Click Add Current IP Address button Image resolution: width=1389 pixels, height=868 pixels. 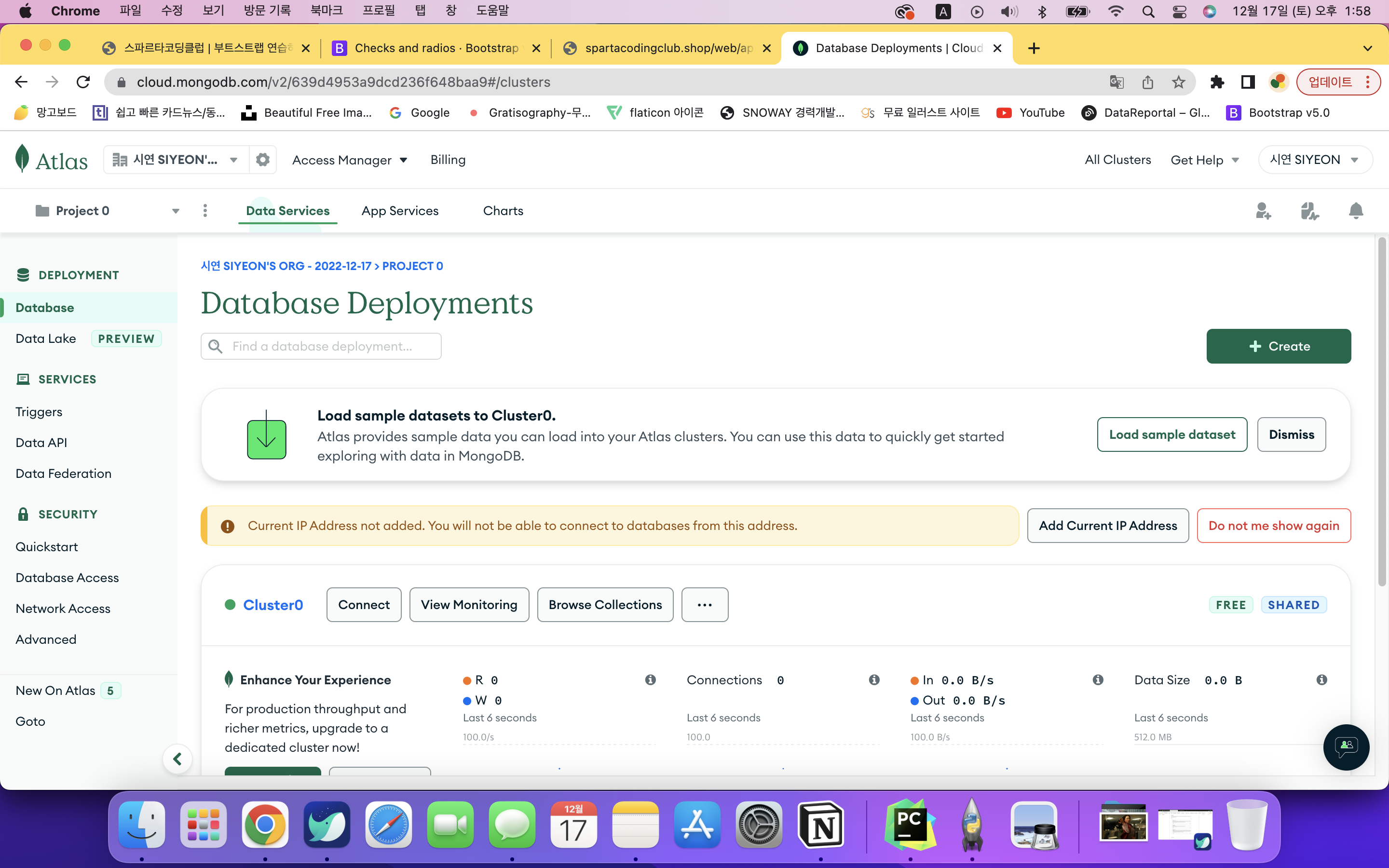point(1108,525)
